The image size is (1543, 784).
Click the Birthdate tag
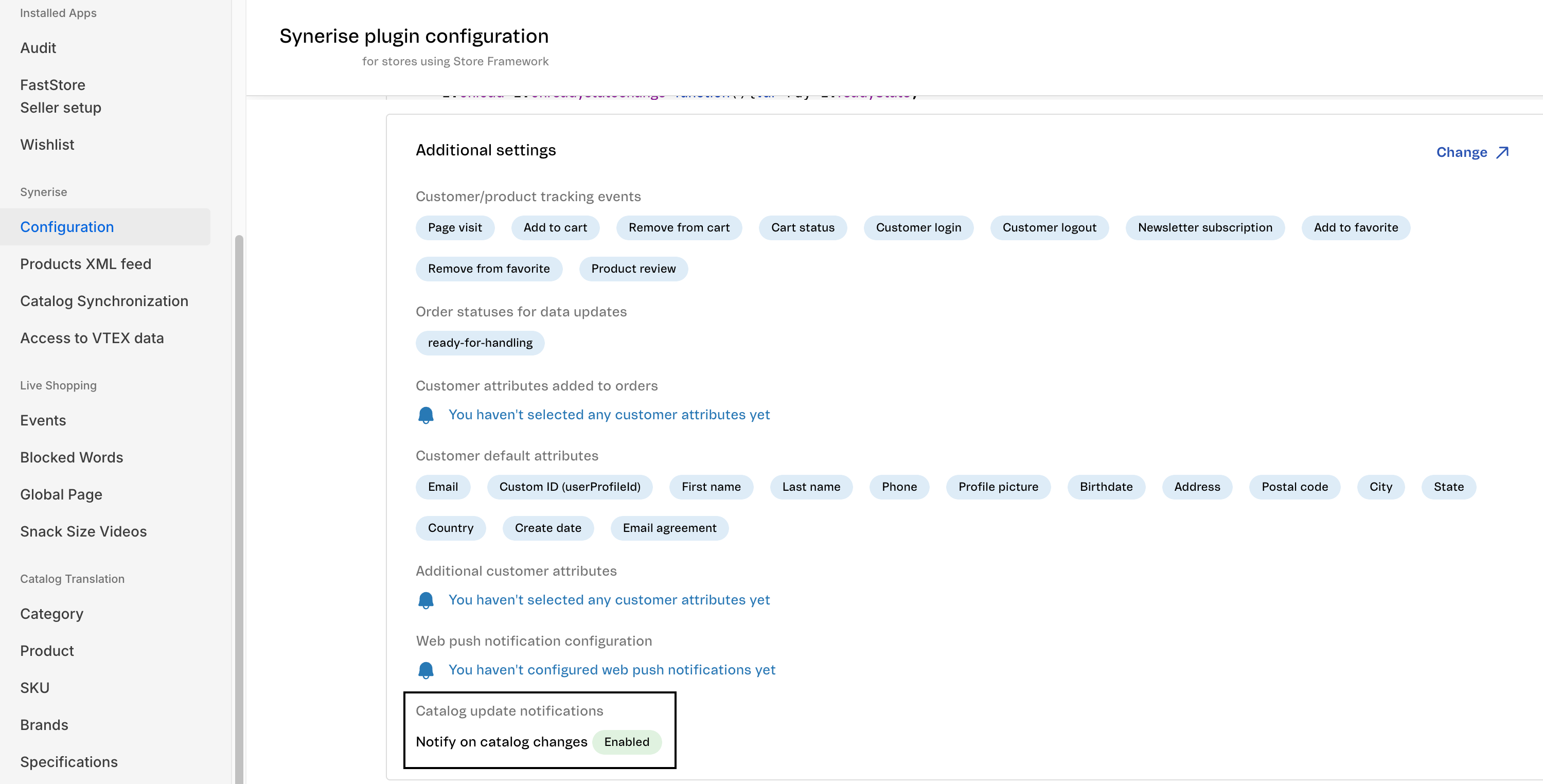point(1106,487)
